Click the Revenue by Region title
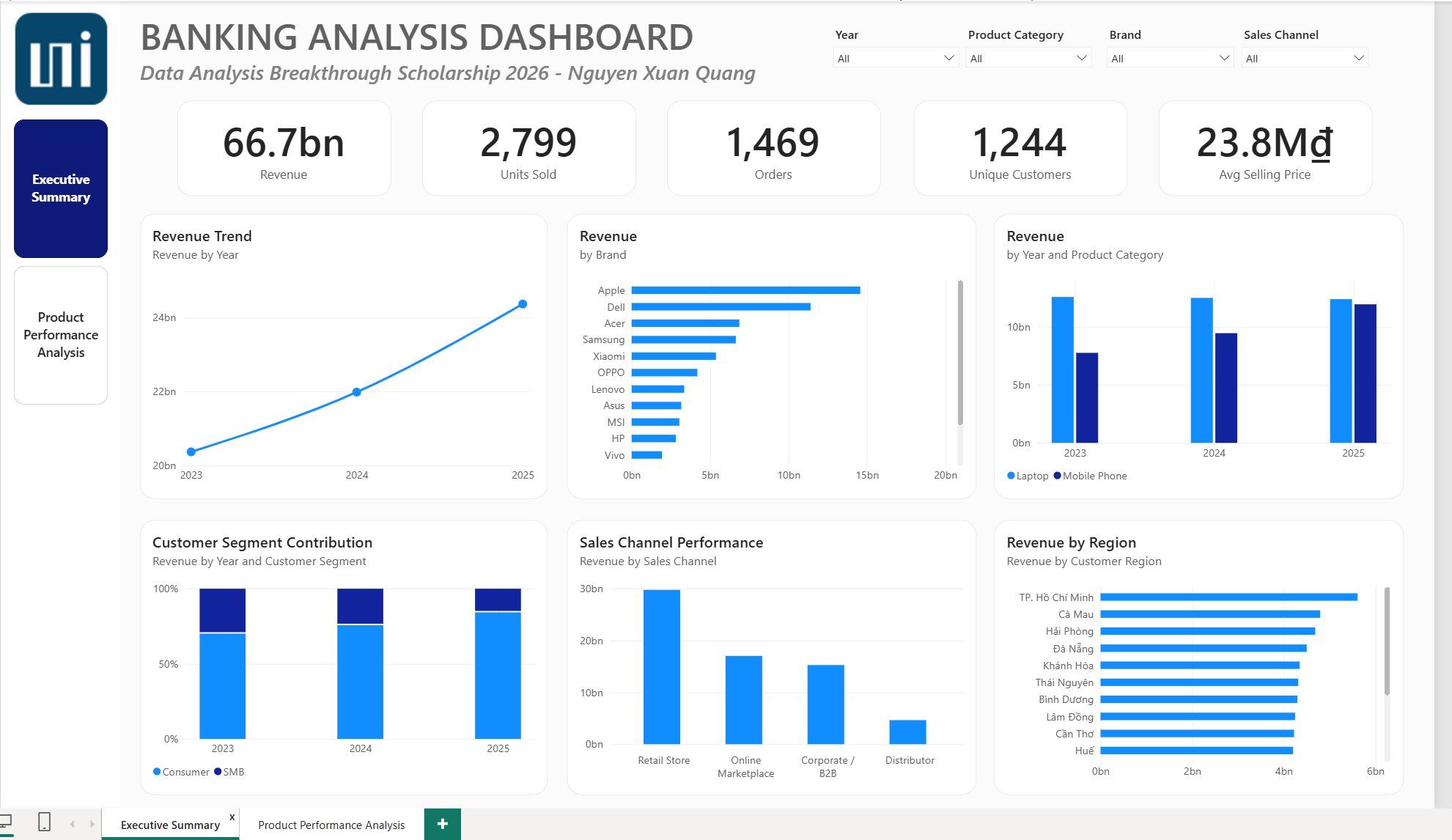Image resolution: width=1452 pixels, height=840 pixels. pos(1072,542)
